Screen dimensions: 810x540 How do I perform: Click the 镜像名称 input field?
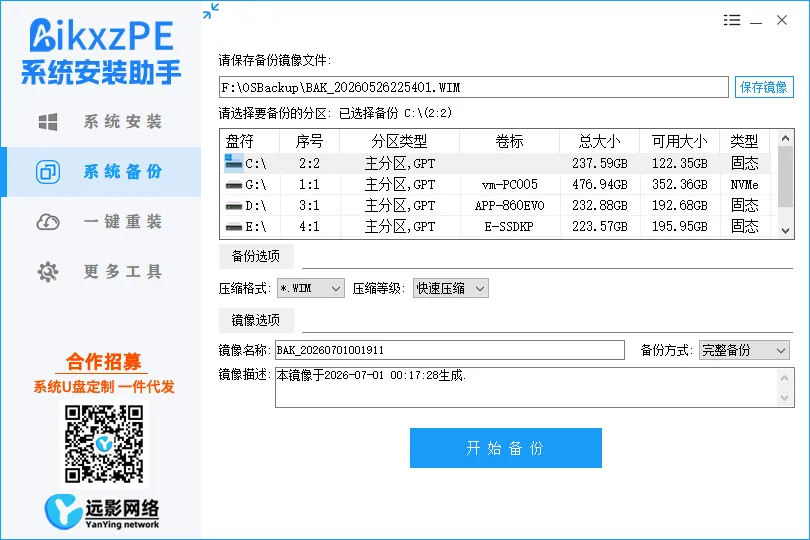click(x=449, y=350)
